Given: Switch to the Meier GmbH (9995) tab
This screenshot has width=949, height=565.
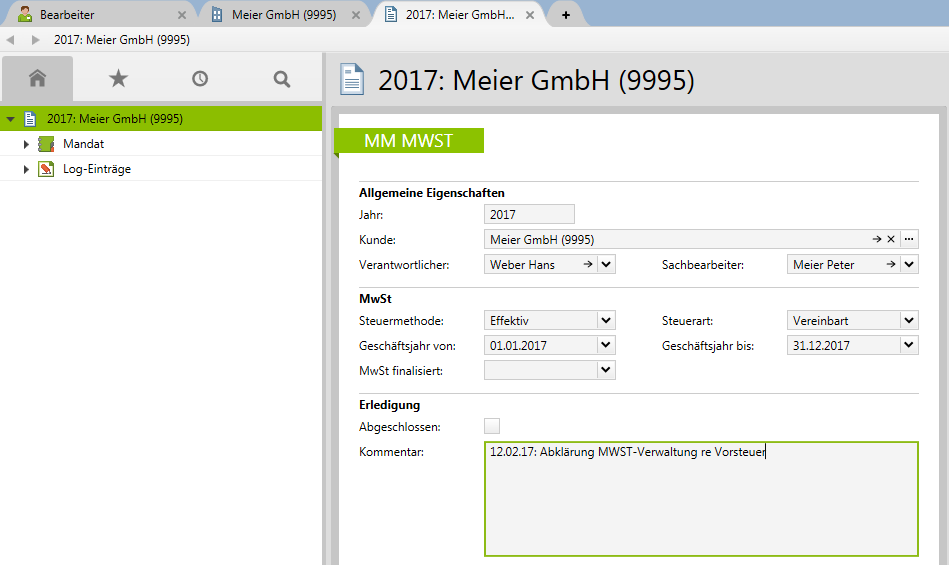Looking at the screenshot, I should [x=284, y=15].
